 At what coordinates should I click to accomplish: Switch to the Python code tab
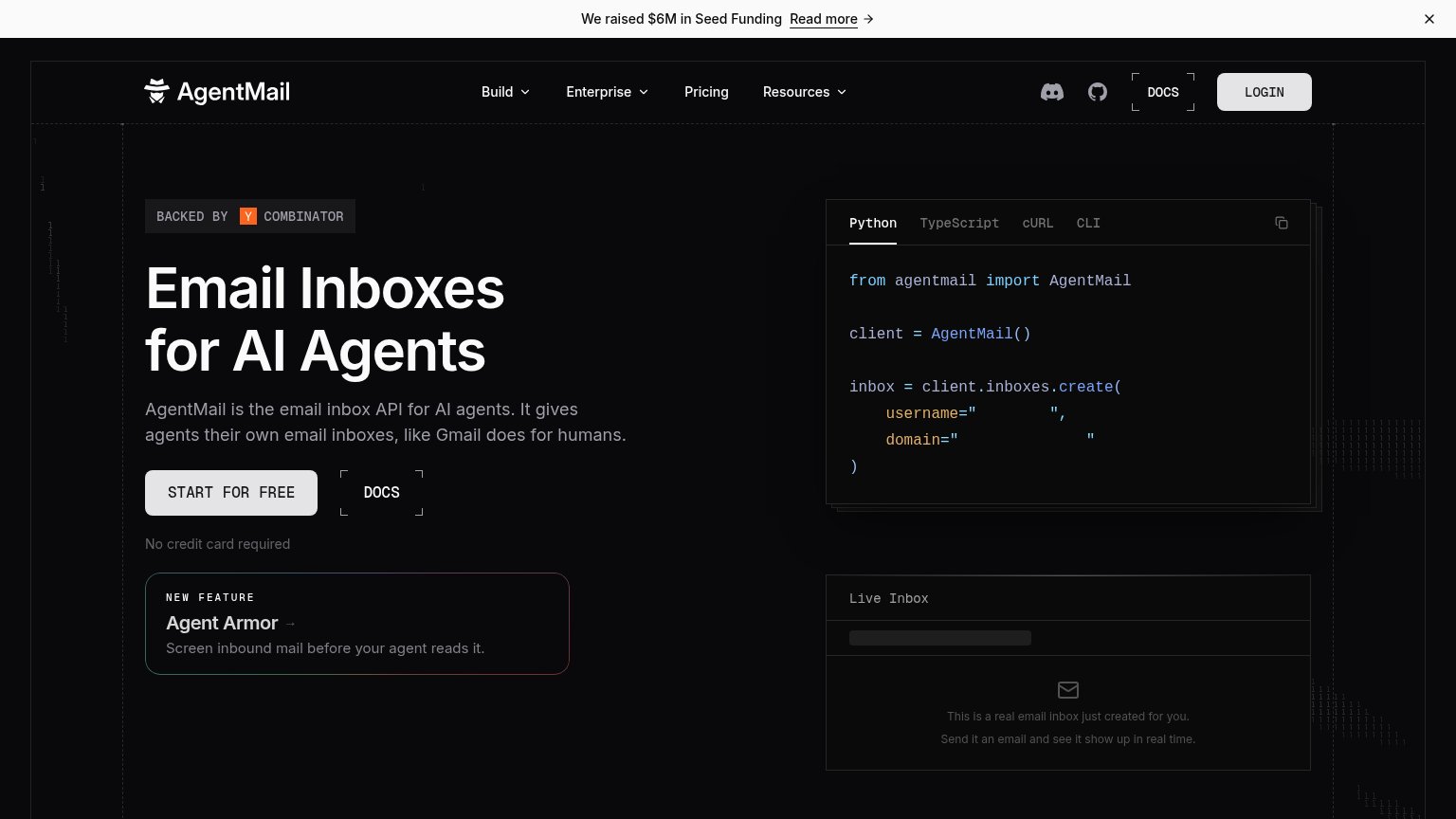tap(873, 224)
